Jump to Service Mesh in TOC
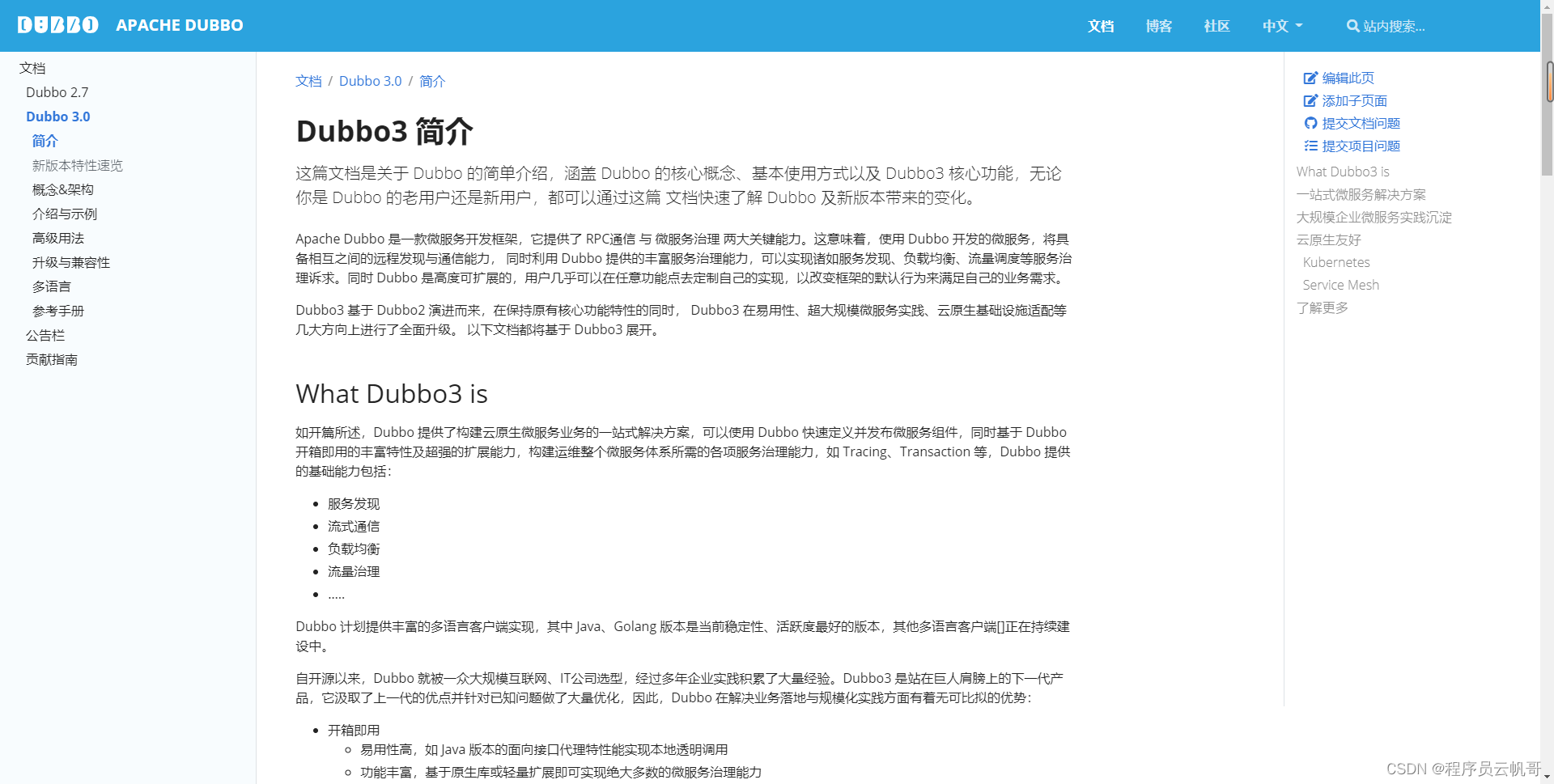The width and height of the screenshot is (1554, 784). pyautogui.click(x=1341, y=285)
